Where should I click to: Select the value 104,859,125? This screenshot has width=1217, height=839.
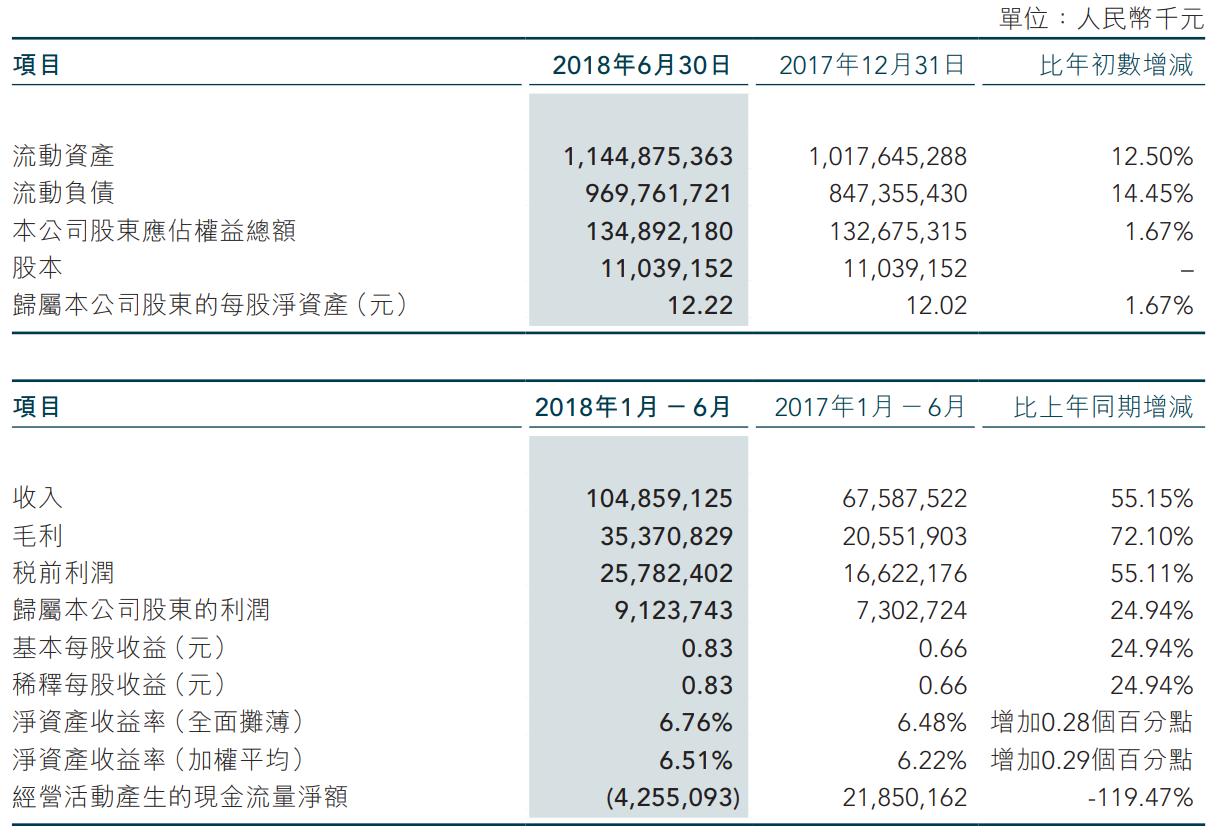[658, 498]
